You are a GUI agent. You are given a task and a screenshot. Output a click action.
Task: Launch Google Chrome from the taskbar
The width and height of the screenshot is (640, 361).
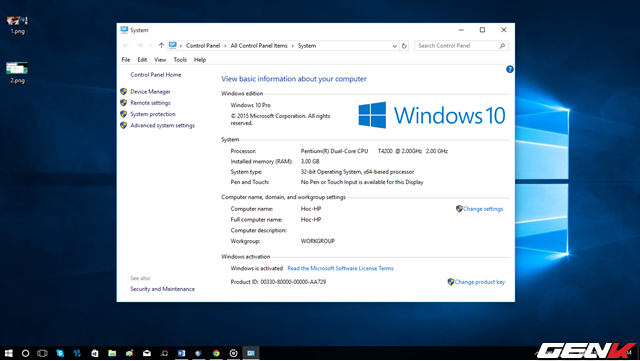pyautogui.click(x=216, y=353)
